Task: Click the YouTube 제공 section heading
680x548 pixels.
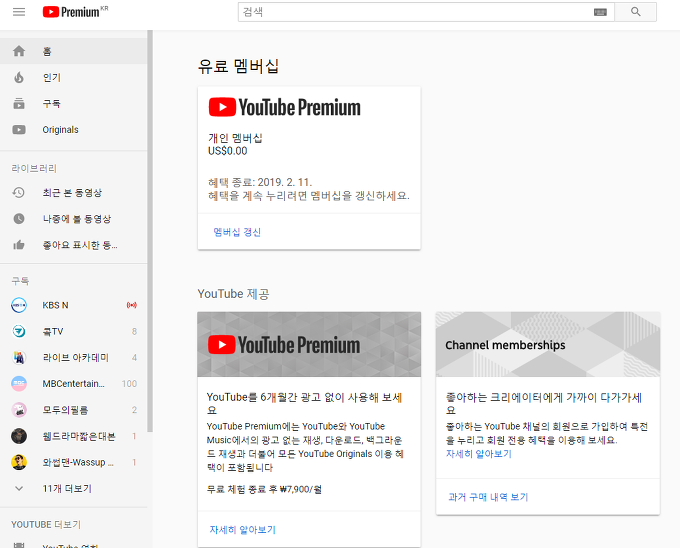Action: click(x=233, y=294)
